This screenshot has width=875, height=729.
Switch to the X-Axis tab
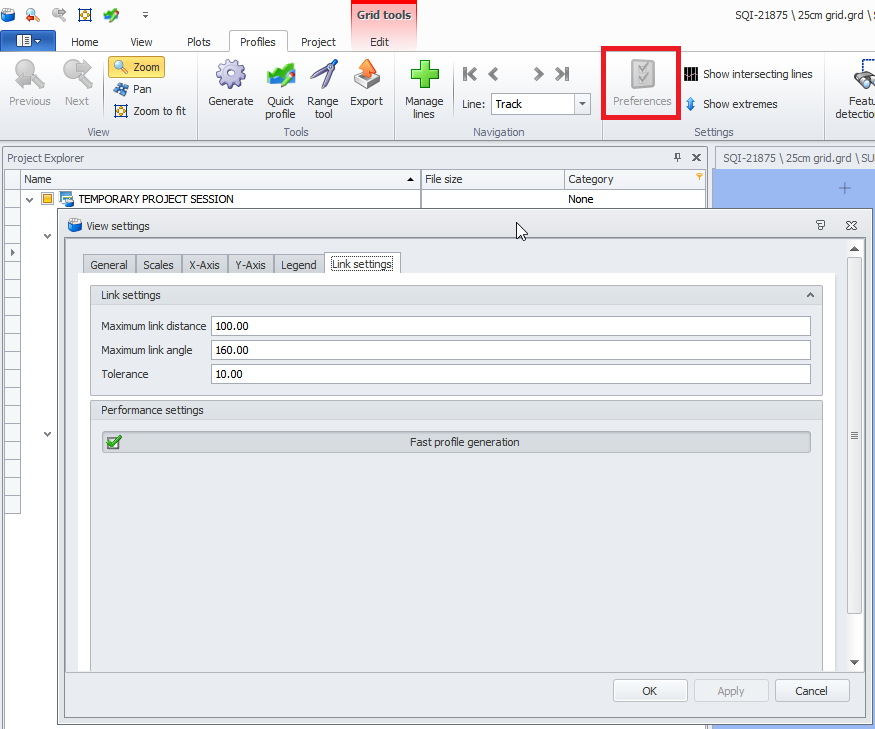[204, 265]
